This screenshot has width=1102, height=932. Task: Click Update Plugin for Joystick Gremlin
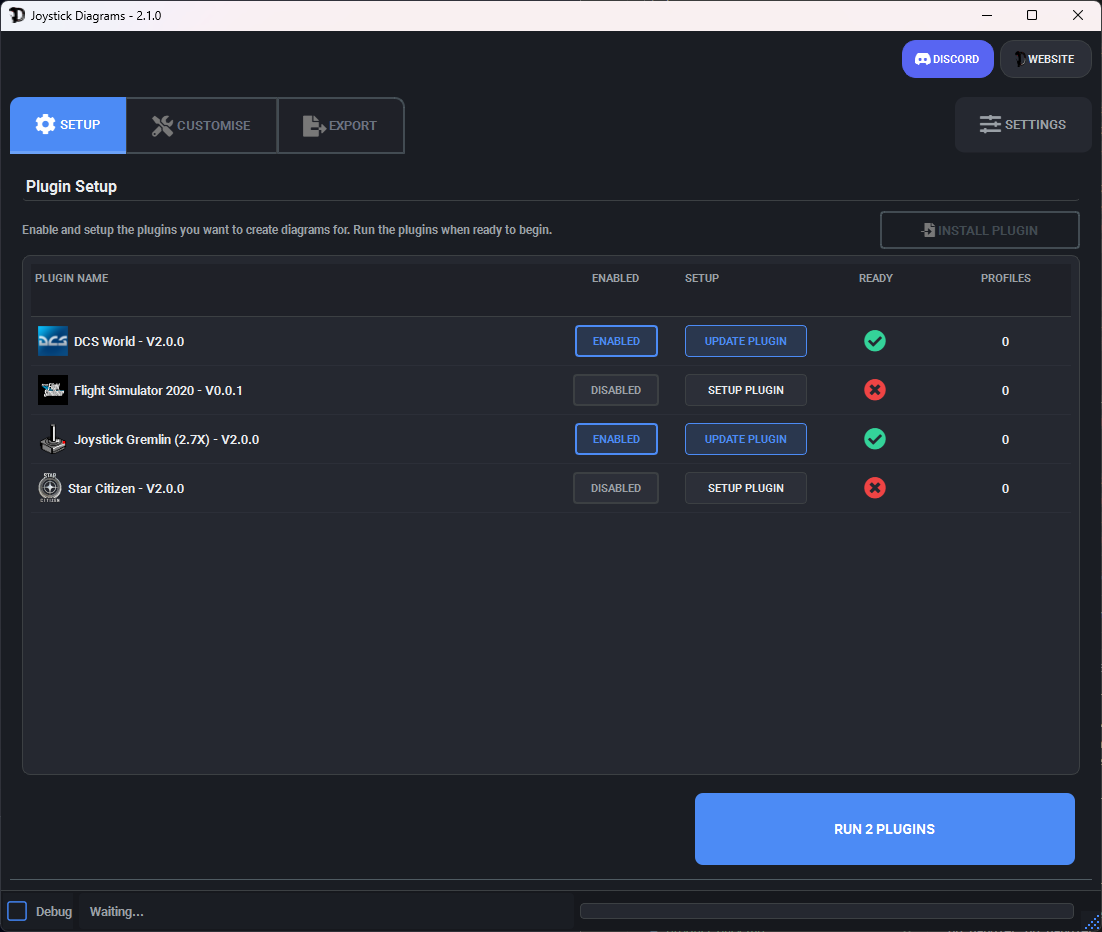[745, 438]
